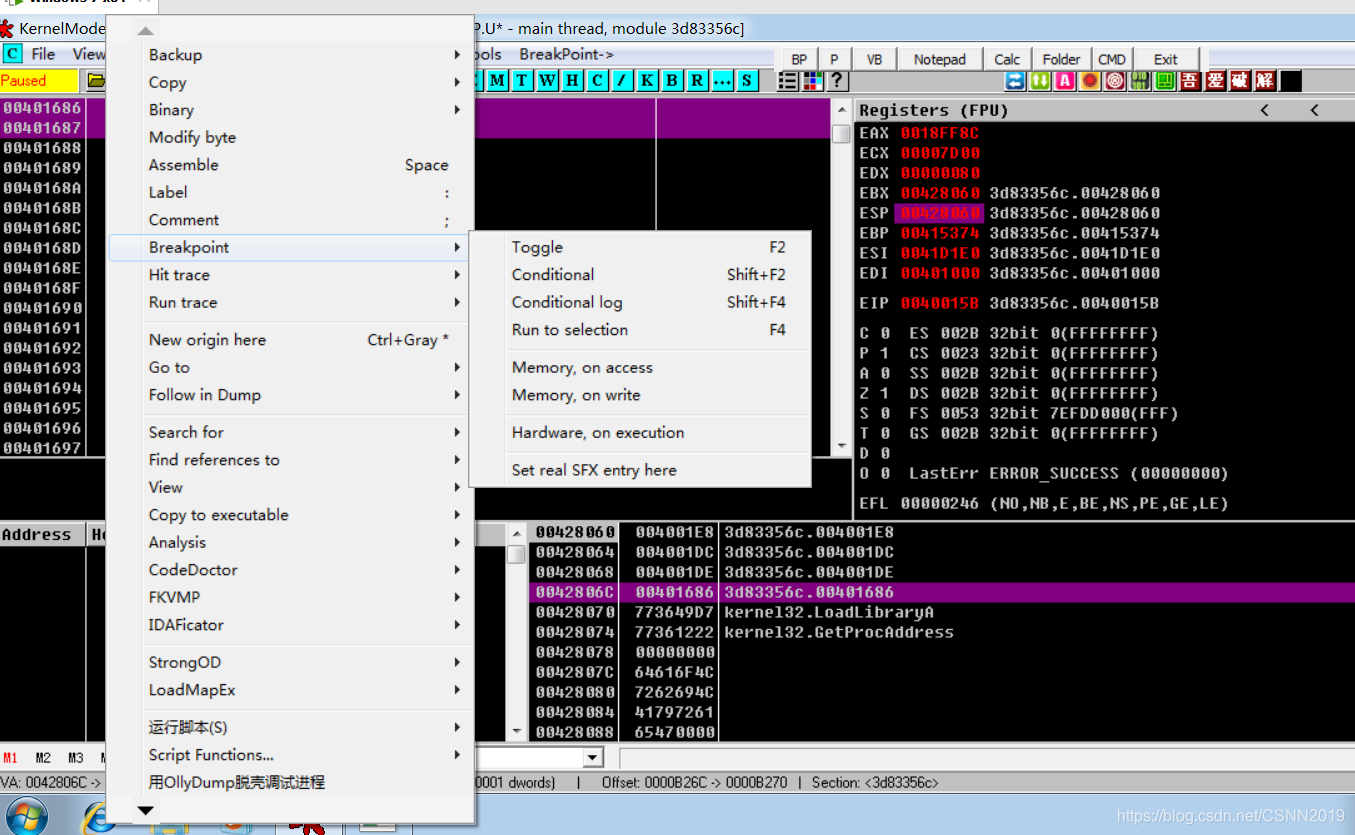Click the green up-down arrows plugin icon

click(x=1040, y=81)
